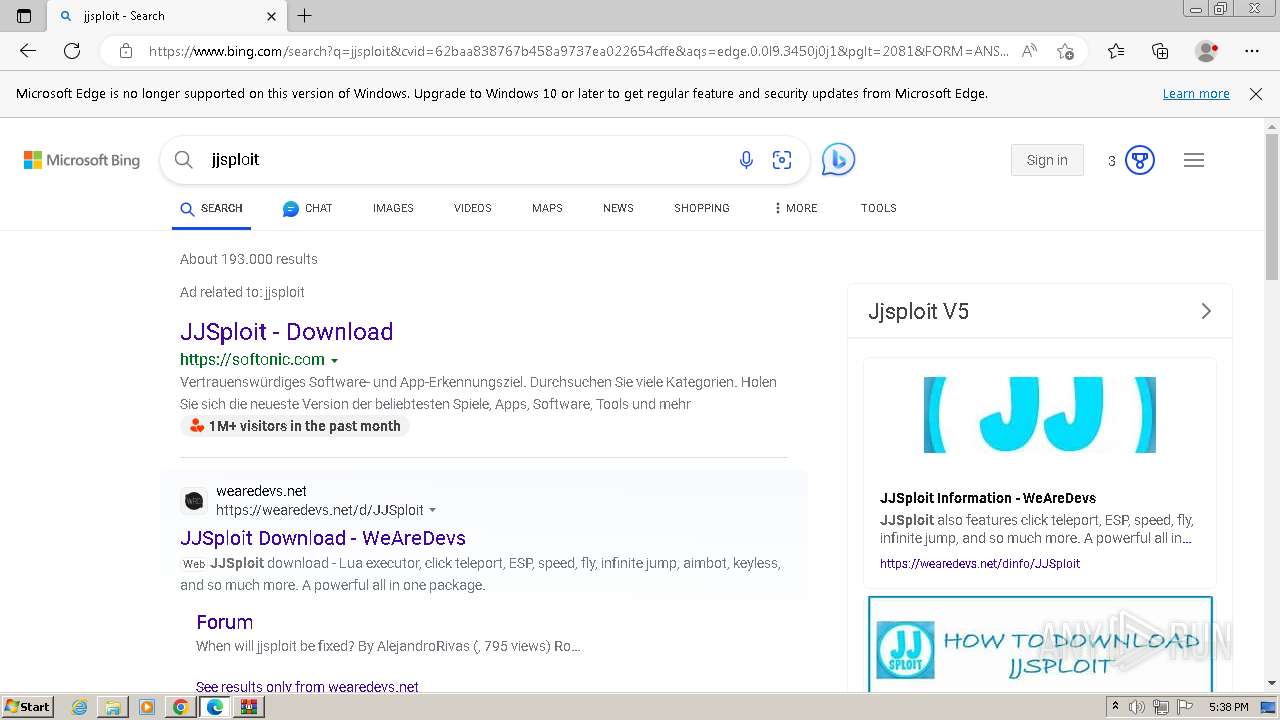Image resolution: width=1280 pixels, height=720 pixels.
Task: Click the Sign in button
Action: (x=1047, y=160)
